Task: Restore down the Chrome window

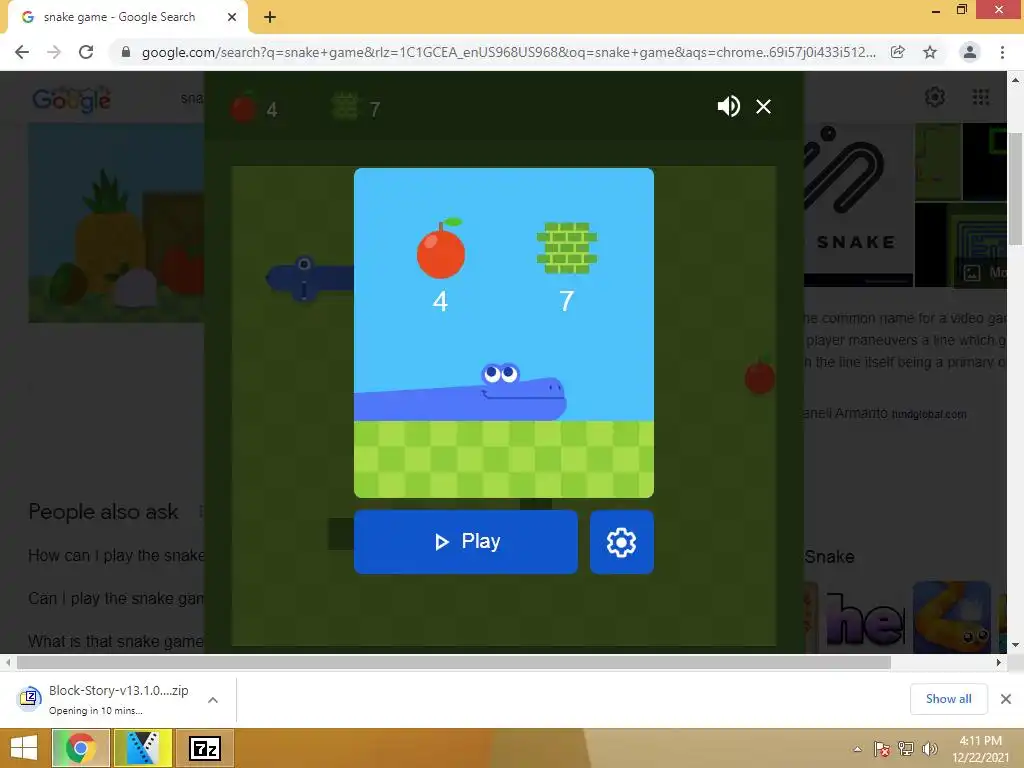Action: click(x=961, y=10)
